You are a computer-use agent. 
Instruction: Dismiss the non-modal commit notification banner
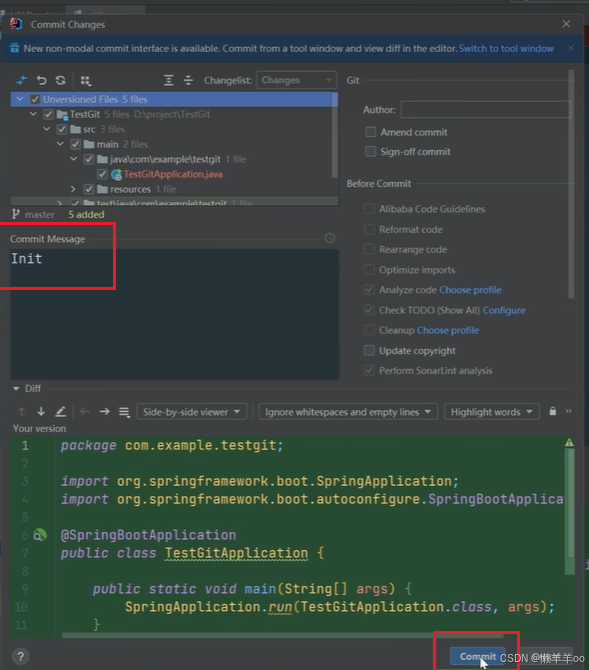[571, 48]
